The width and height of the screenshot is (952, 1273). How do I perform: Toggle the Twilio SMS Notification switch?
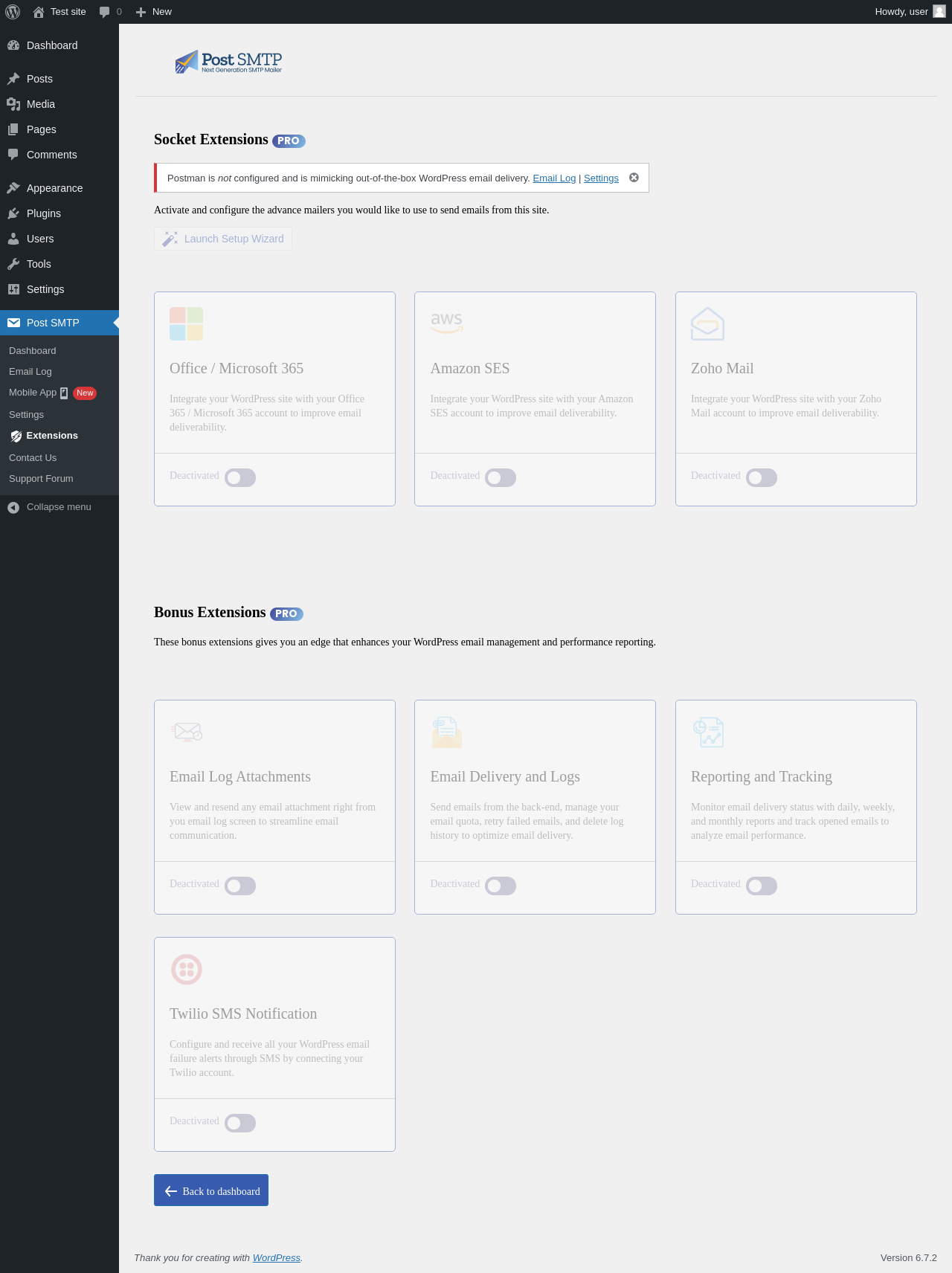pos(240,1123)
